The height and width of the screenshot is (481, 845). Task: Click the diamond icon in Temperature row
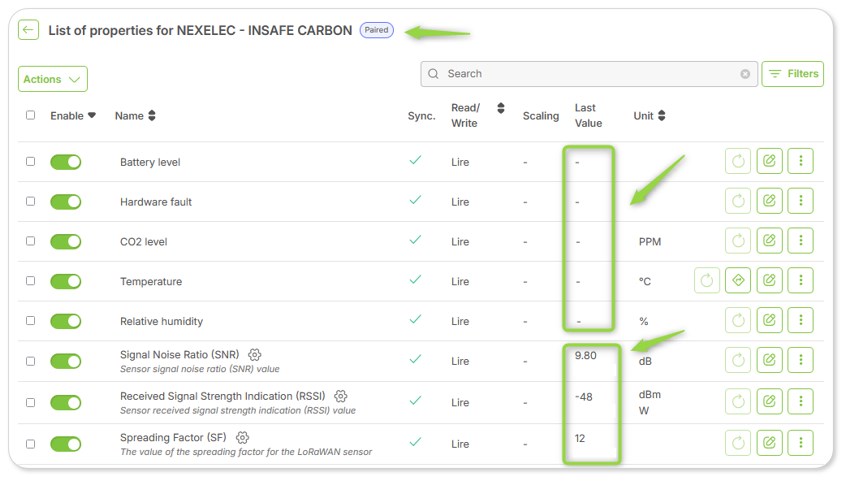(738, 281)
